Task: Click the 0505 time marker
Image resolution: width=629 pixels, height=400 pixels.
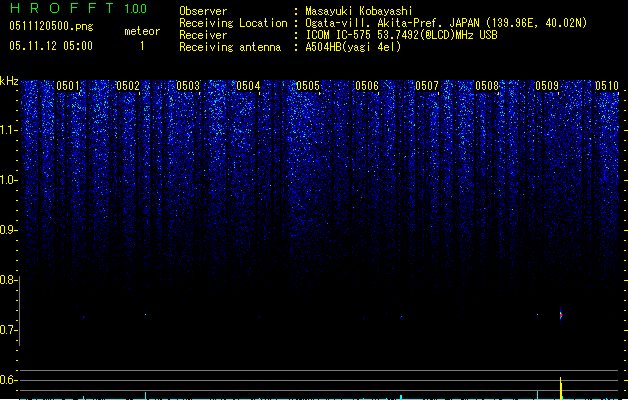Action: pyautogui.click(x=308, y=85)
